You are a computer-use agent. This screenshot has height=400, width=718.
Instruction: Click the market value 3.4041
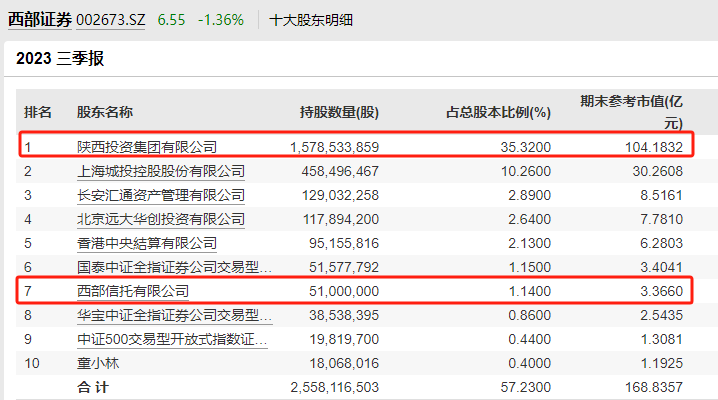(x=661, y=267)
